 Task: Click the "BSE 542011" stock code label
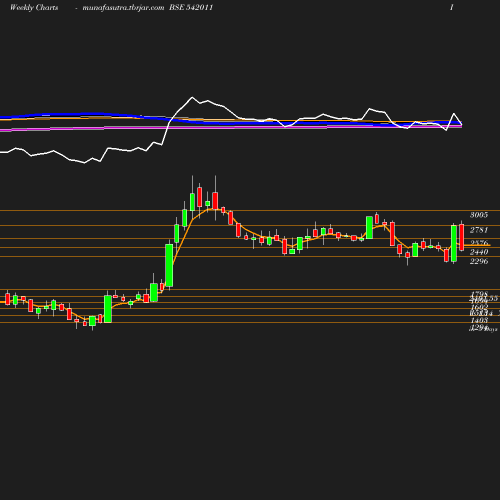pos(191,8)
